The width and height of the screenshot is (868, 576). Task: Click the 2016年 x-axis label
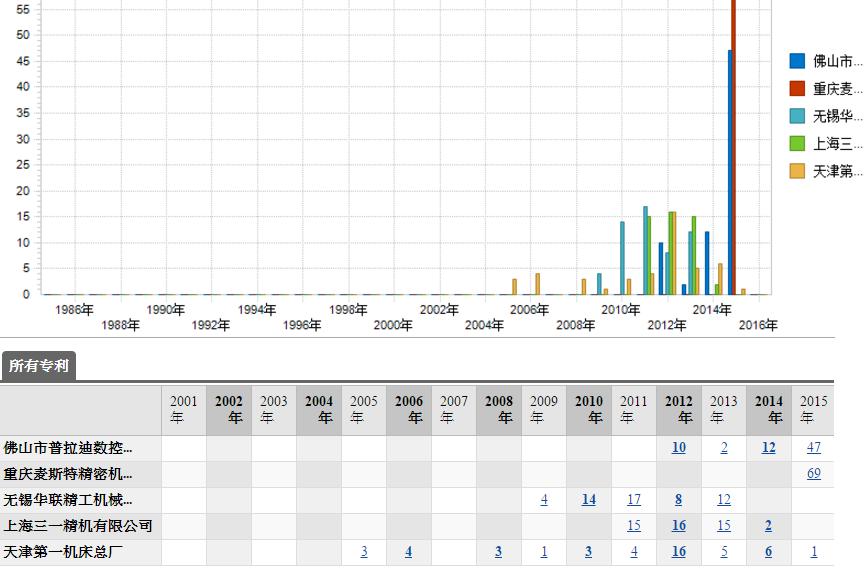[758, 325]
